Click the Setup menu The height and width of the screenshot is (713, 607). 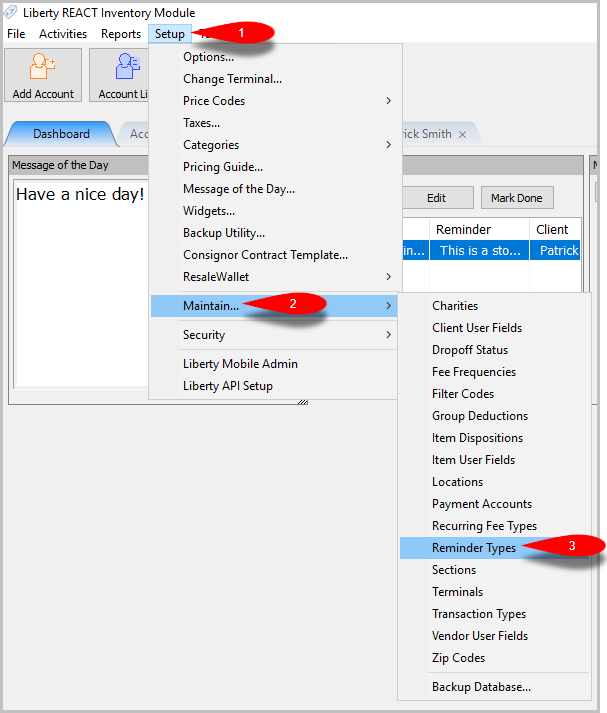[x=170, y=34]
